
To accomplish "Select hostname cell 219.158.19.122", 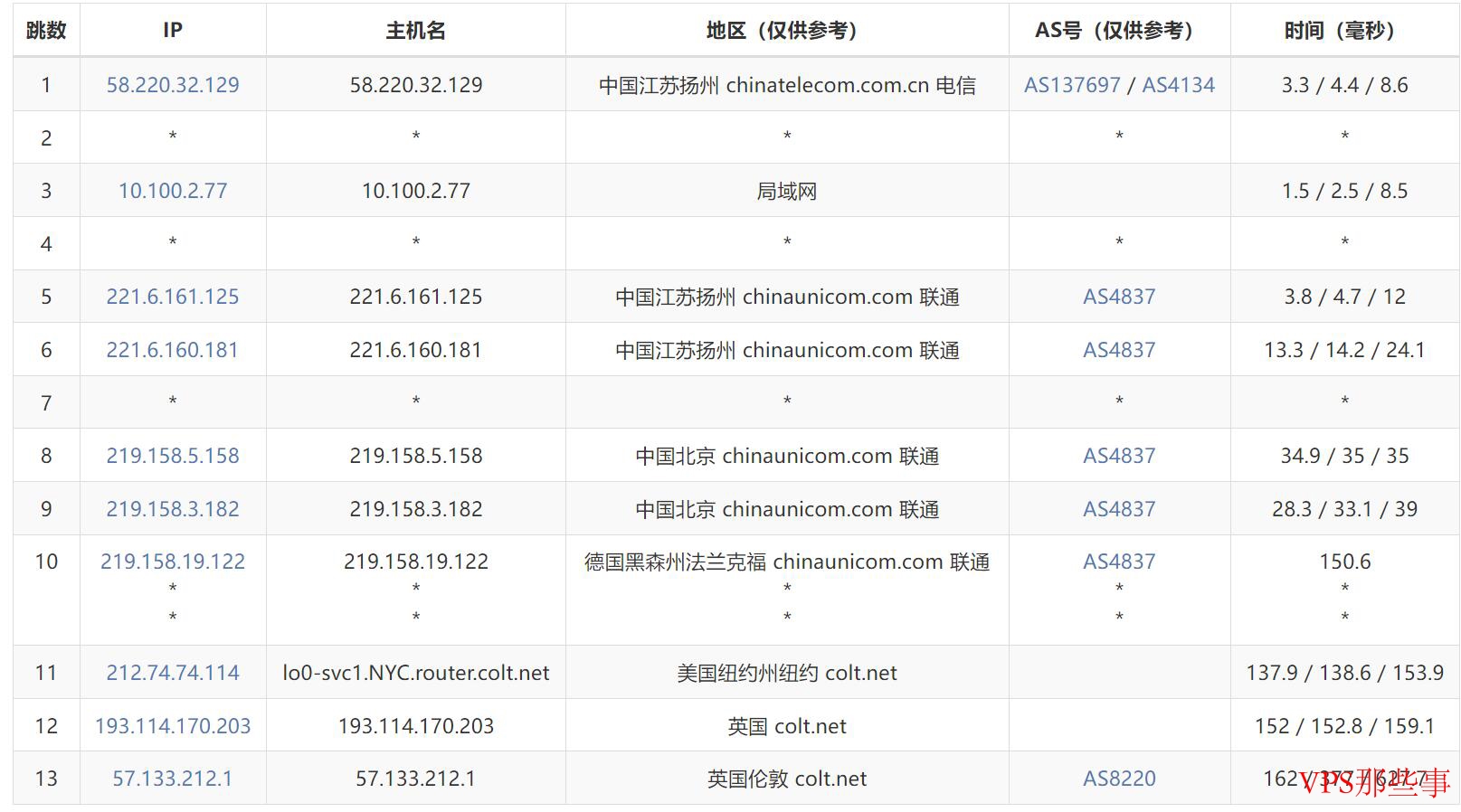I will (x=416, y=562).
